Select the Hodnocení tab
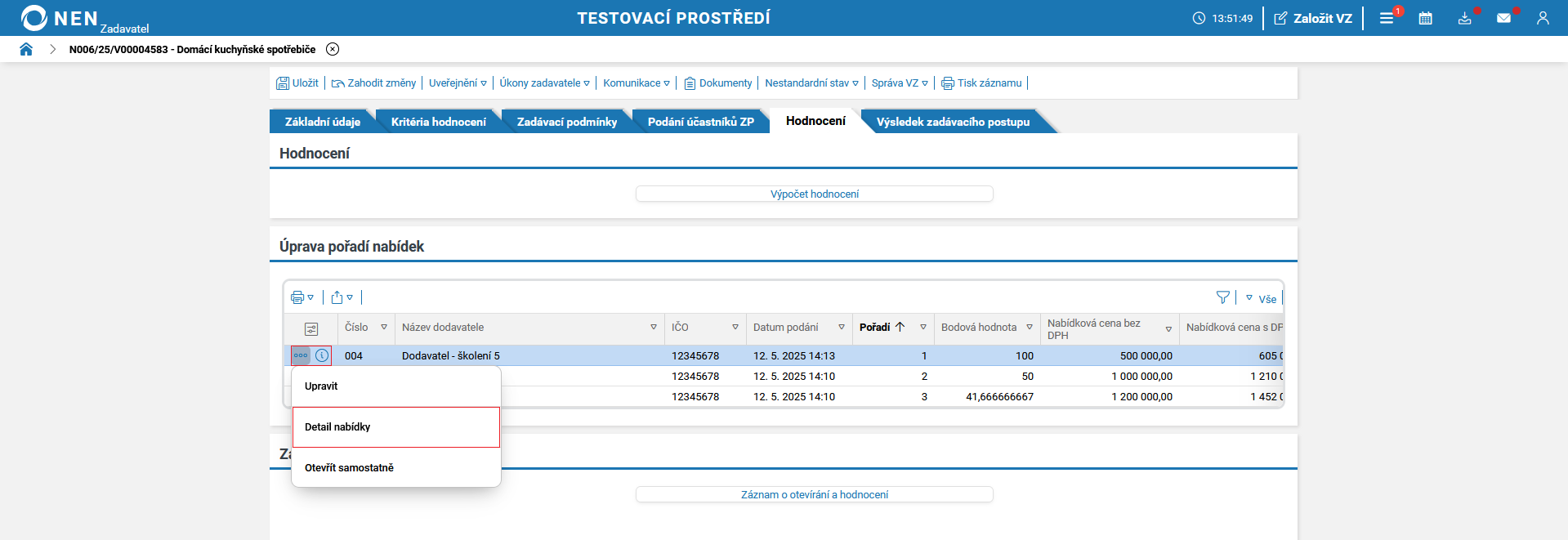This screenshot has width=1568, height=540. (815, 121)
